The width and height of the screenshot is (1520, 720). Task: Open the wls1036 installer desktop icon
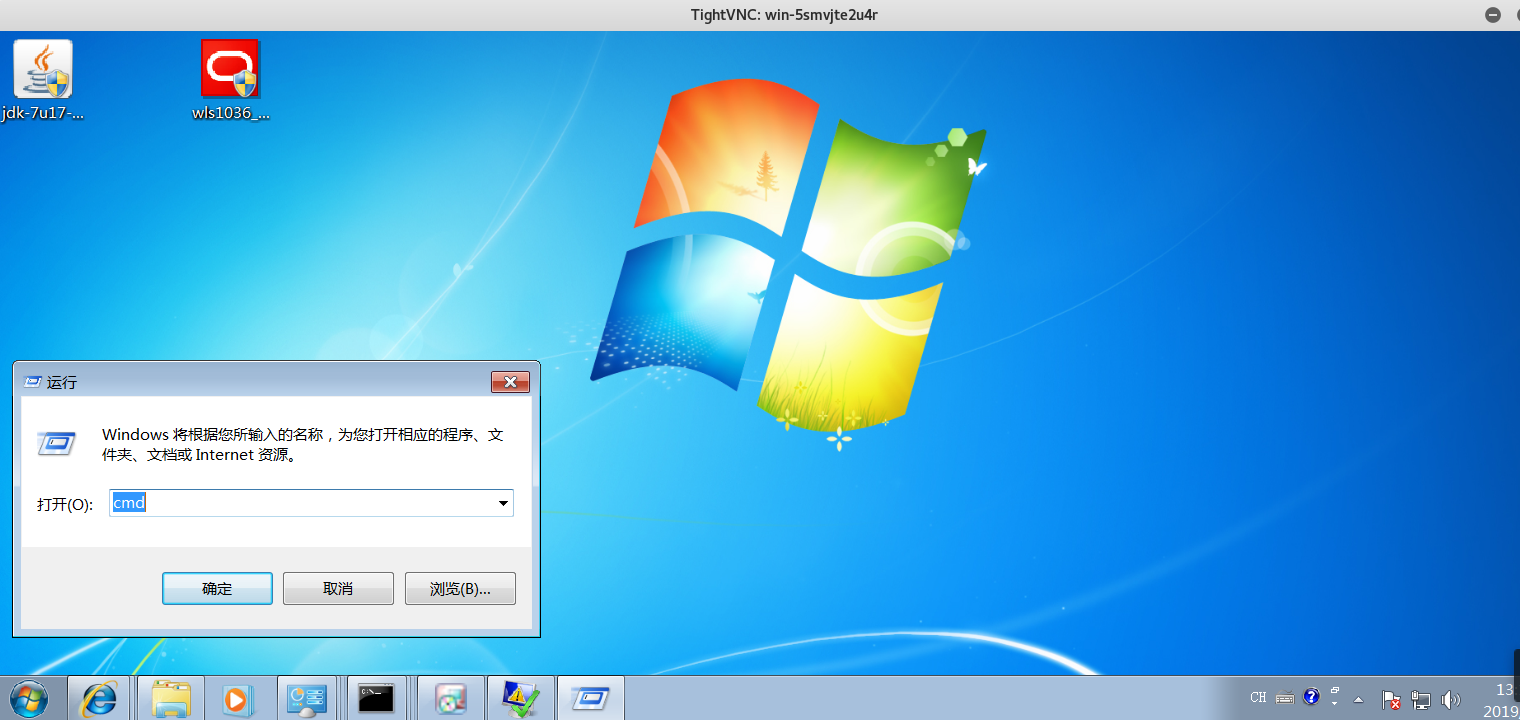(230, 80)
